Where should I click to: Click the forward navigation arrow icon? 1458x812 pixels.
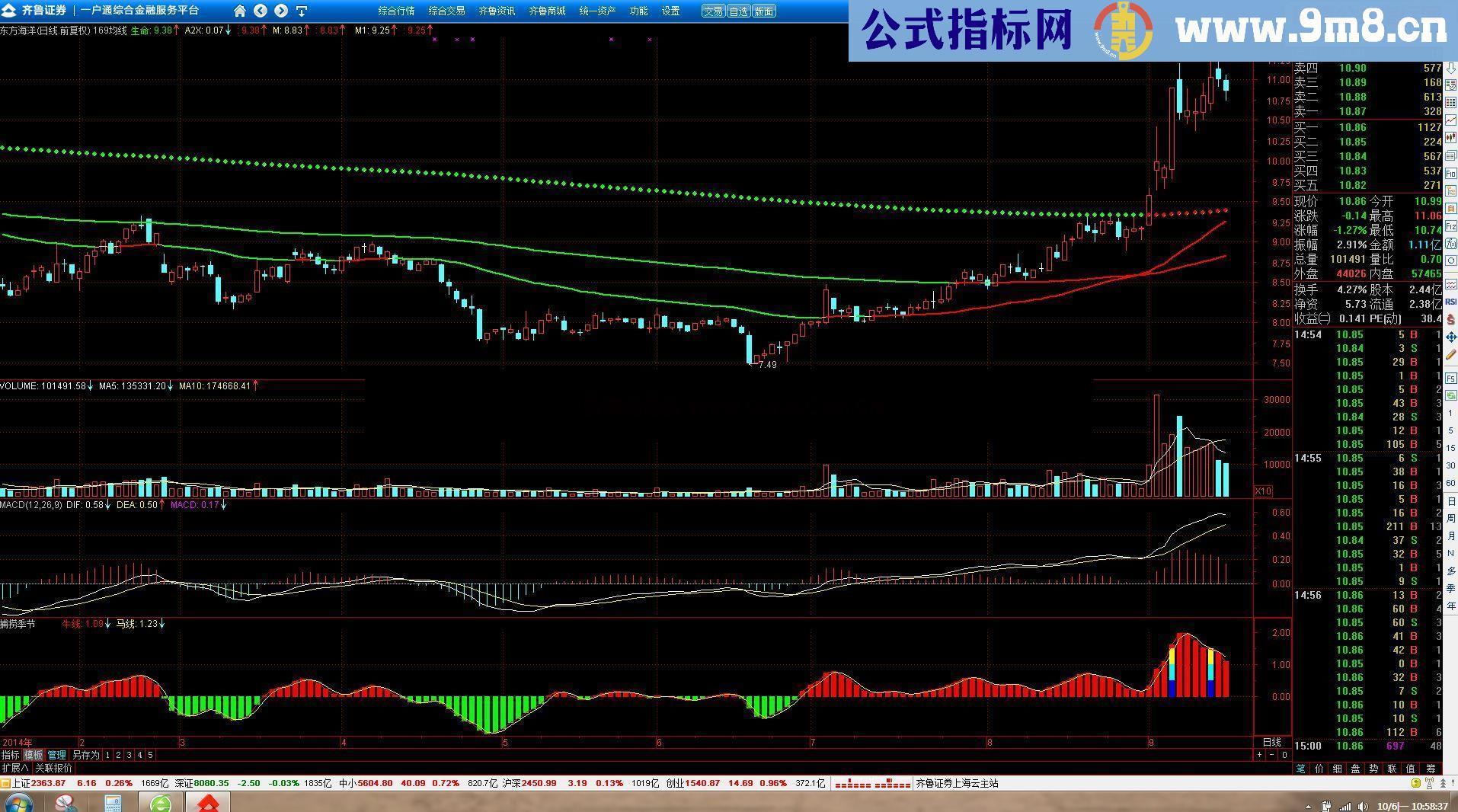[x=280, y=11]
